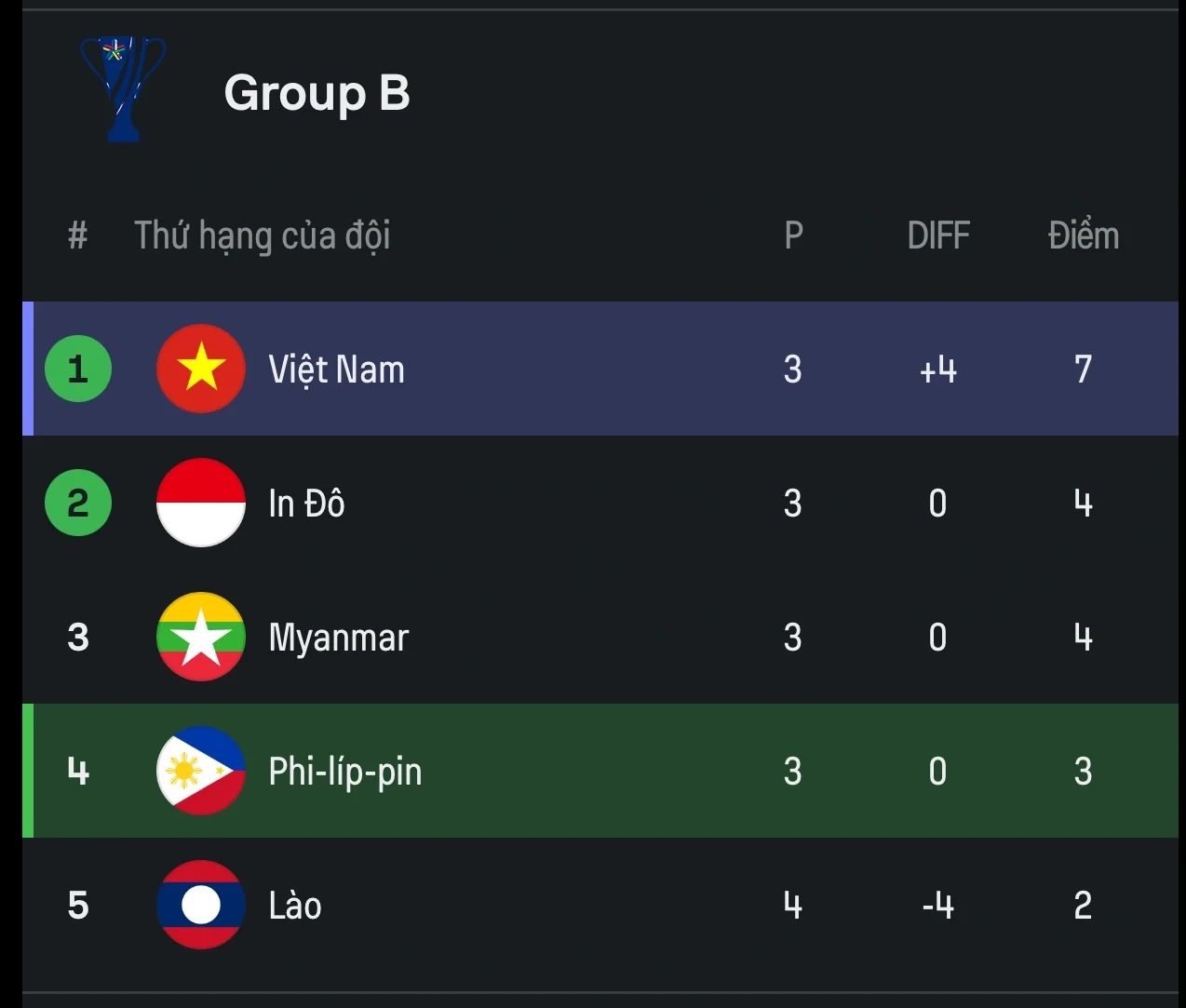This screenshot has height=1008, width=1186.
Task: Open the Lào team name
Action: pos(295,906)
